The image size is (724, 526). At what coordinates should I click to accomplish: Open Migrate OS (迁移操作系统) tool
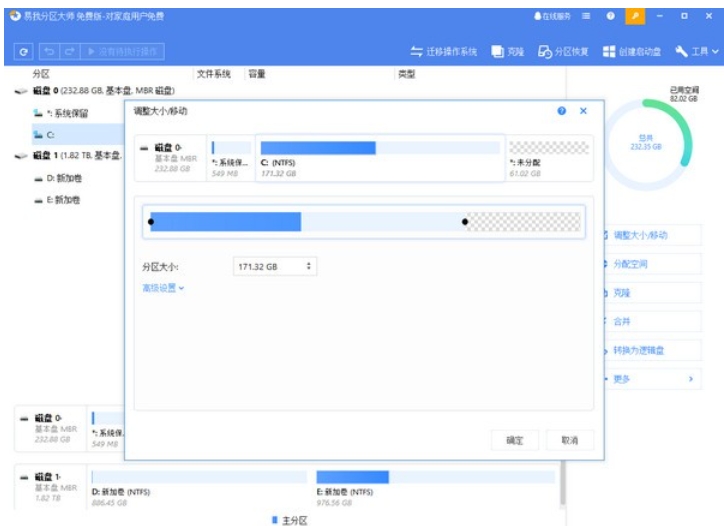pyautogui.click(x=444, y=52)
